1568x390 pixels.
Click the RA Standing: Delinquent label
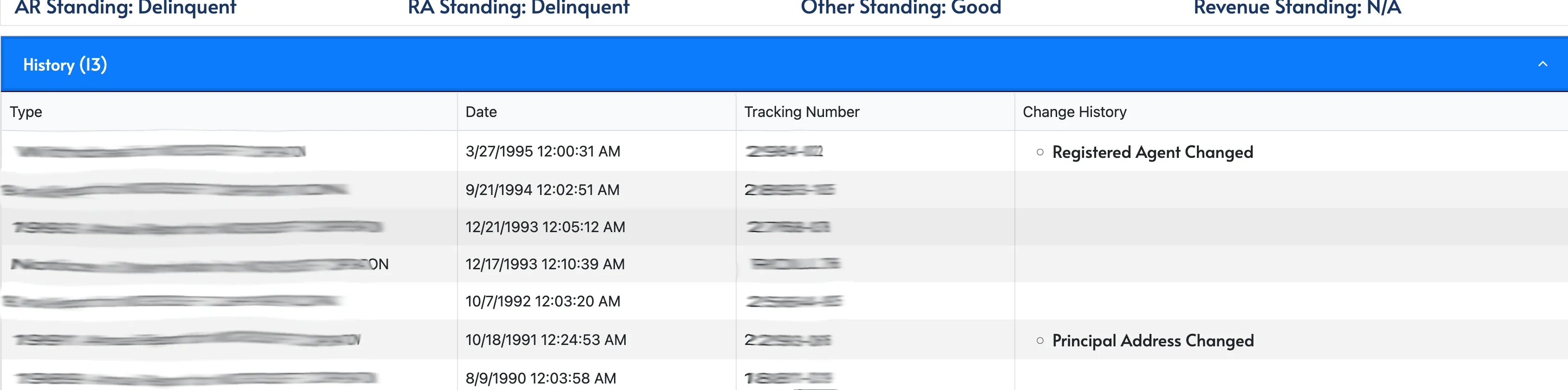519,8
